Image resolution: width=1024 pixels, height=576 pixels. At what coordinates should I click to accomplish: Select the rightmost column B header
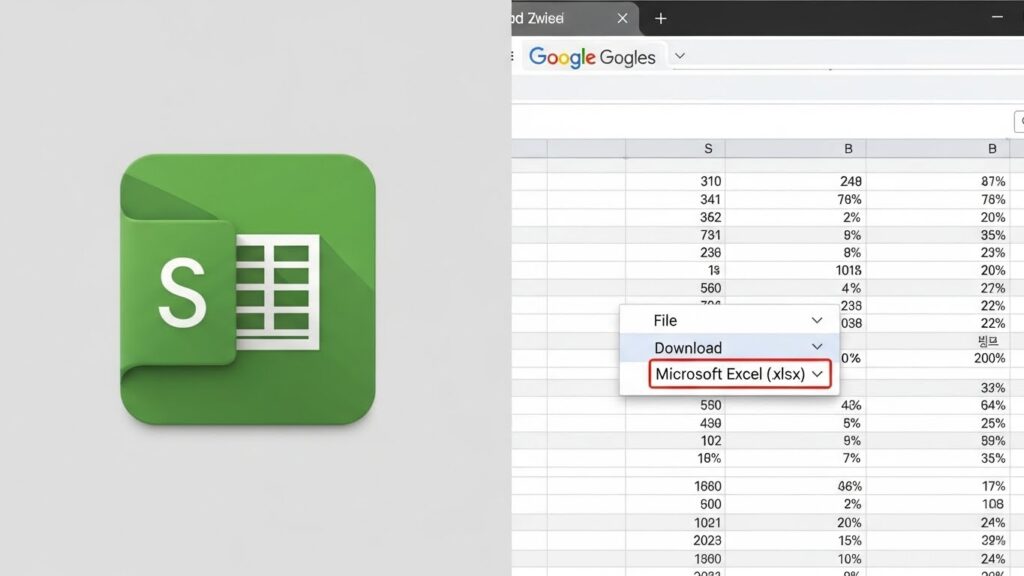click(992, 149)
